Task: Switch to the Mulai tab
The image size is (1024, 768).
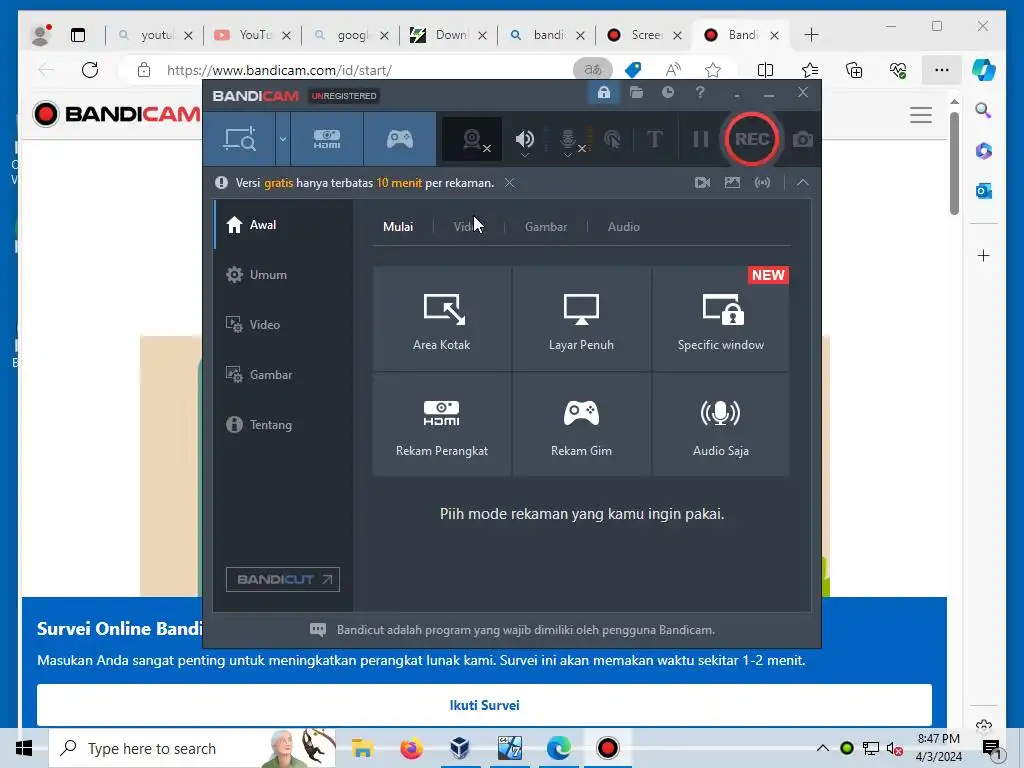Action: point(398,227)
